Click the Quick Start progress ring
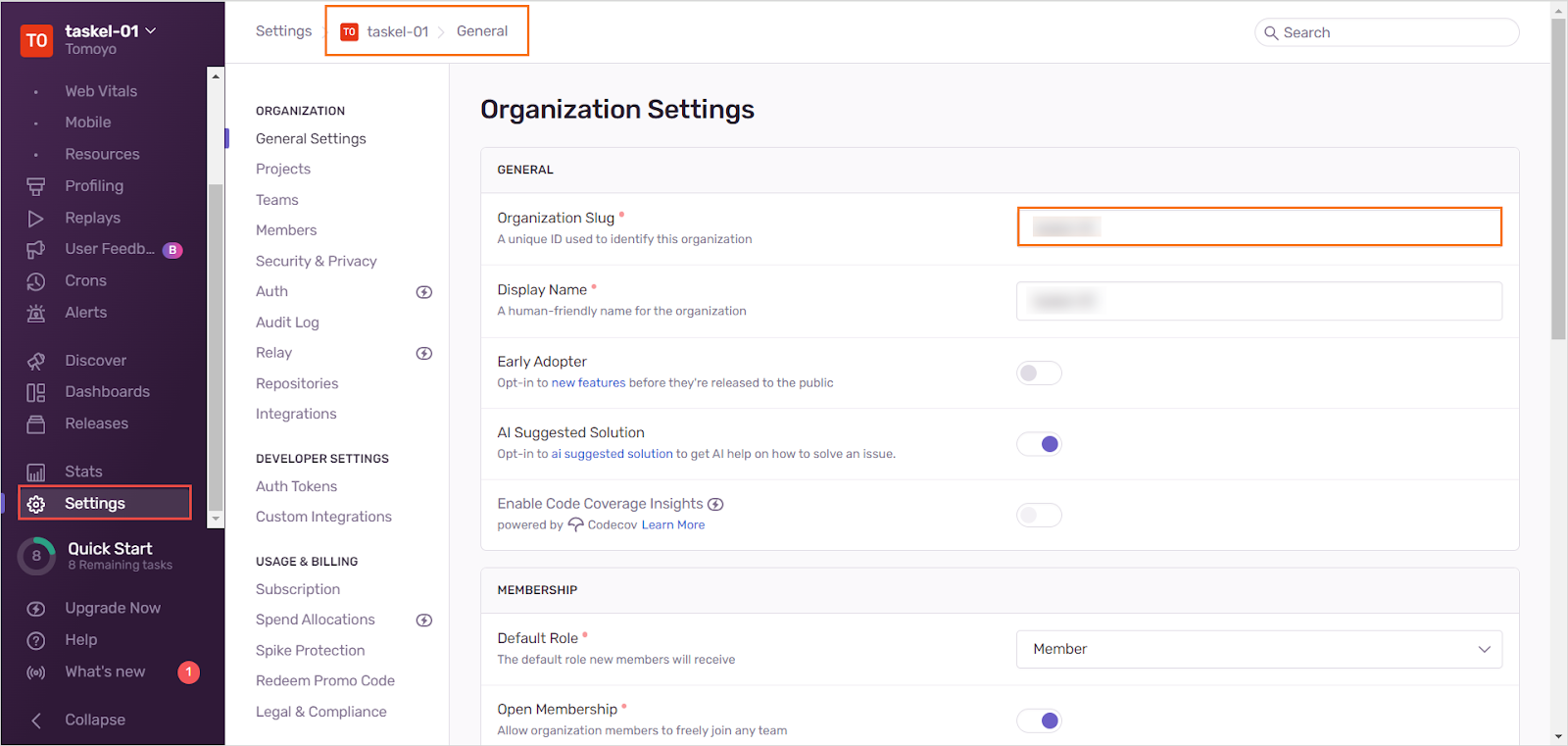1568x746 pixels. [x=37, y=556]
